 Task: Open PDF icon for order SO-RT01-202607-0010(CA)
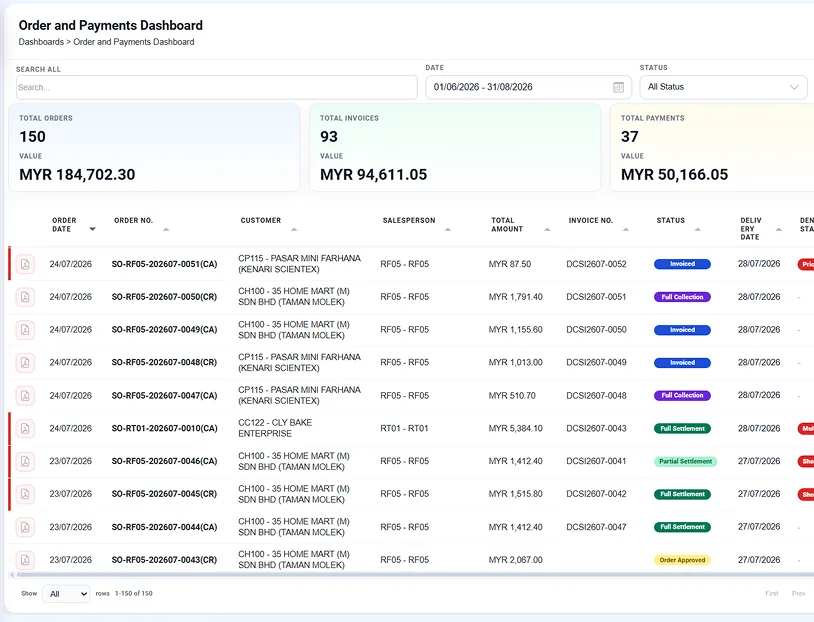coord(25,428)
